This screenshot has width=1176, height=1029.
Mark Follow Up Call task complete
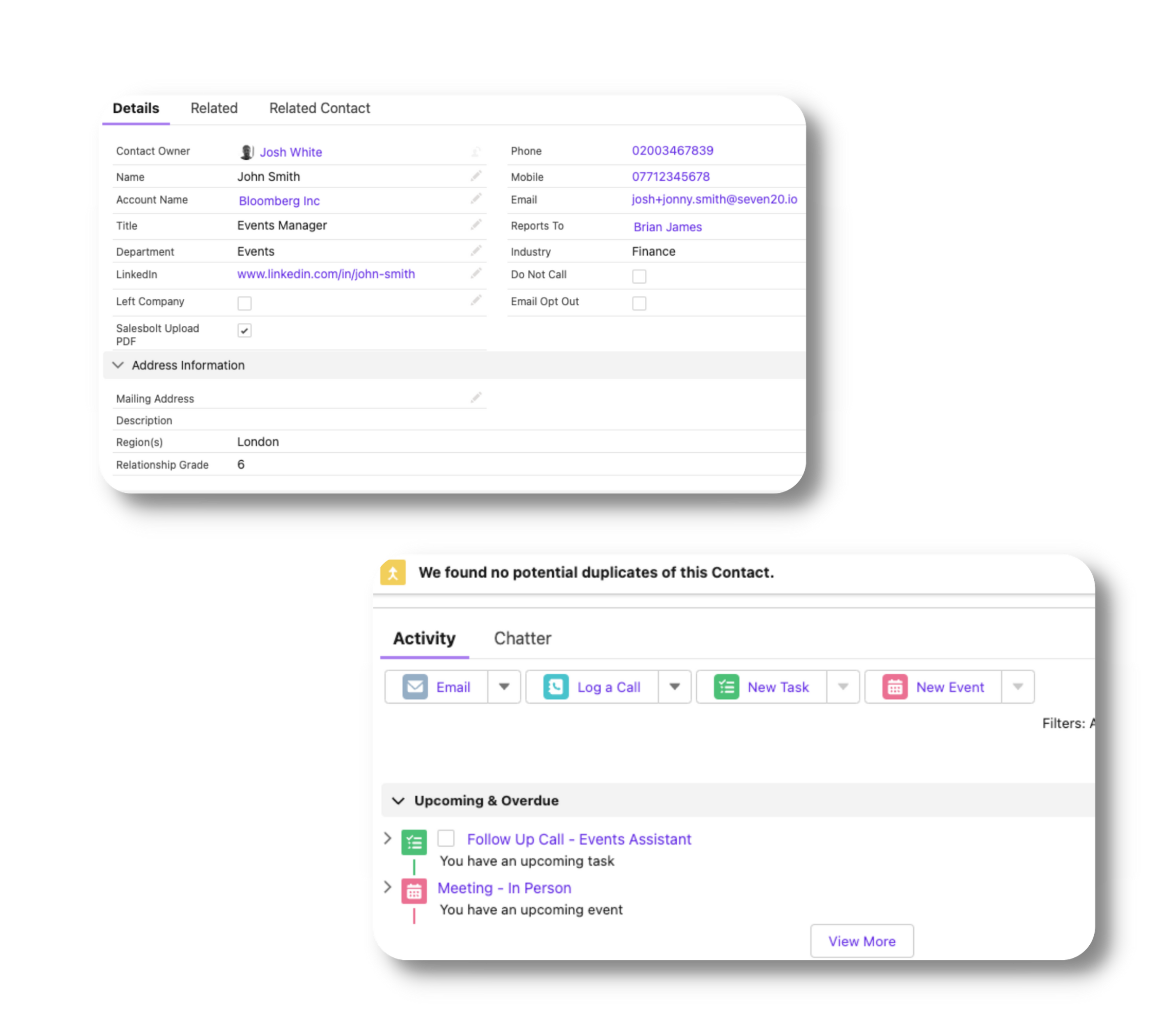446,838
